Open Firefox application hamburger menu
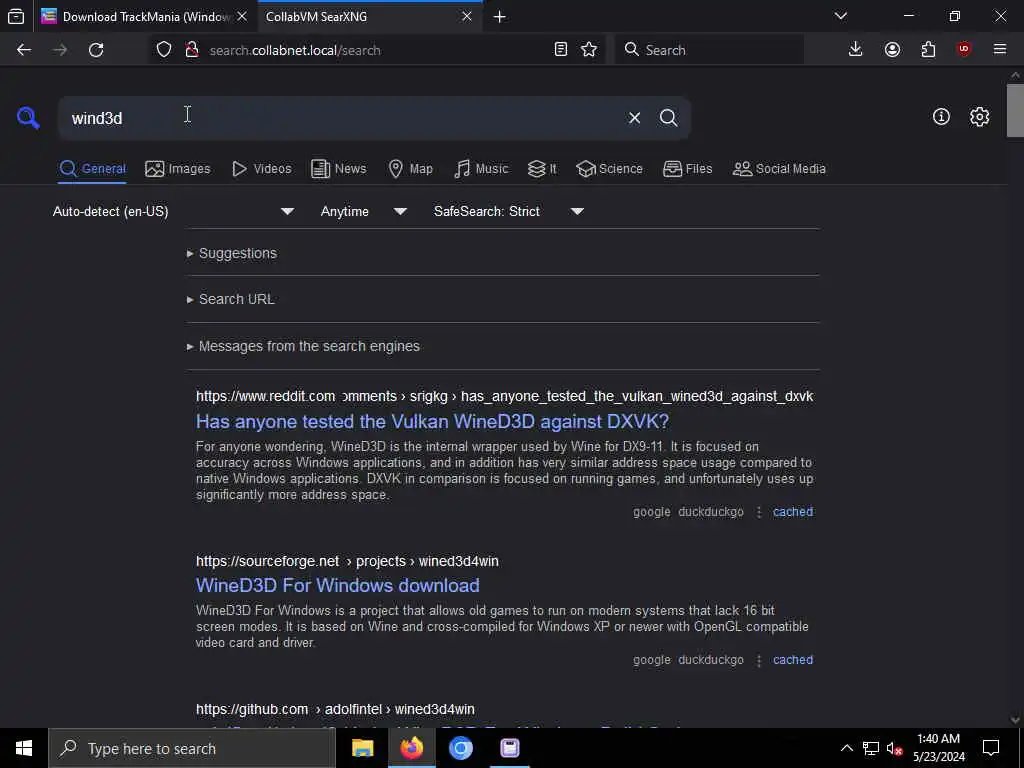This screenshot has height=768, width=1024. [x=1000, y=50]
